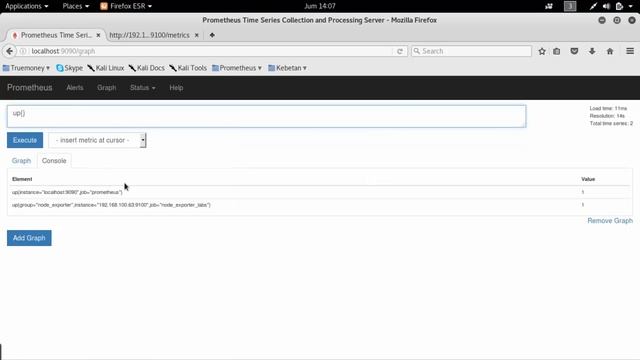
Task: Open the power status icon in panel
Action: coord(619,6)
